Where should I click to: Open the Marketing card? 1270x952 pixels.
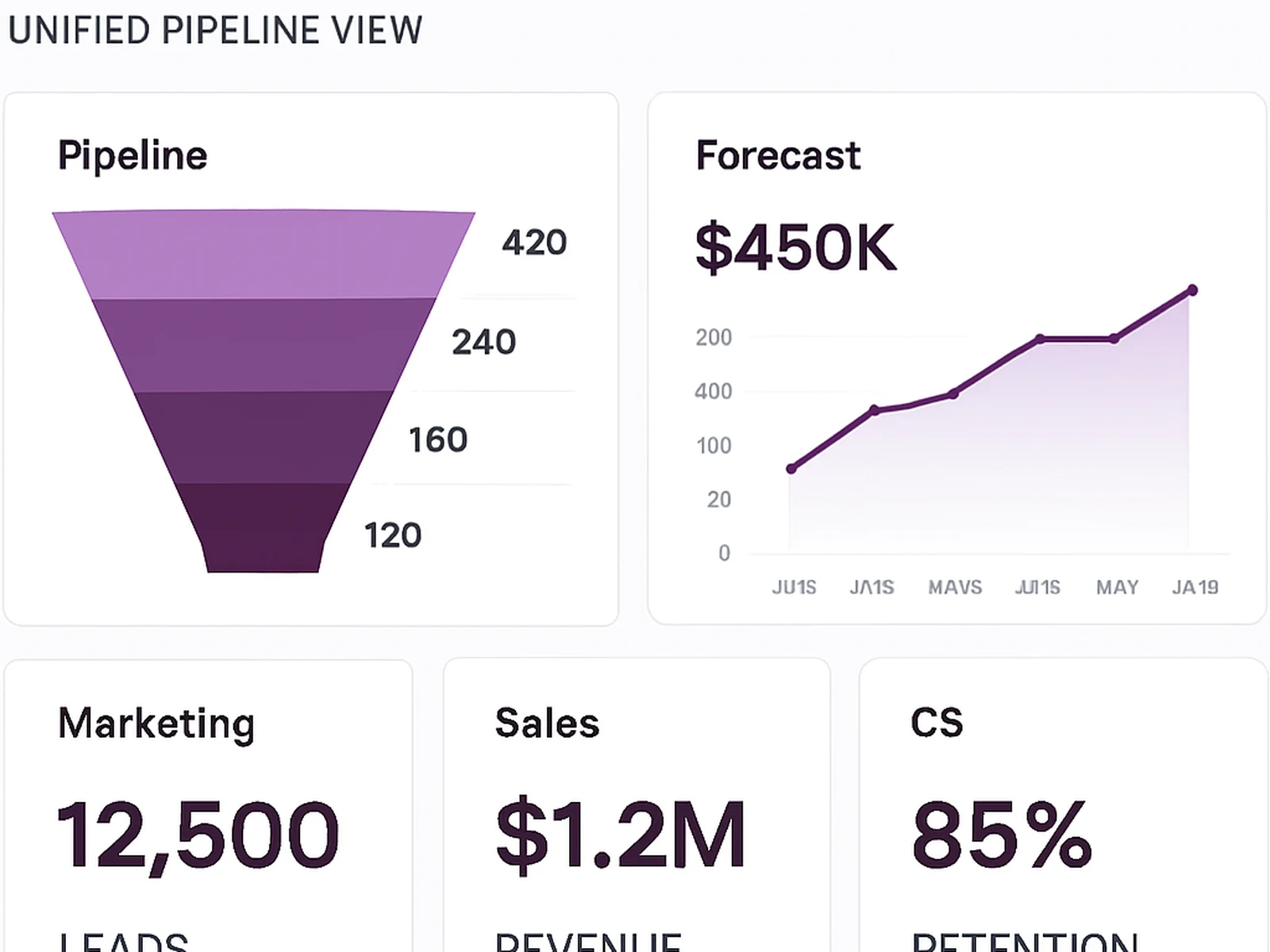[156, 722]
